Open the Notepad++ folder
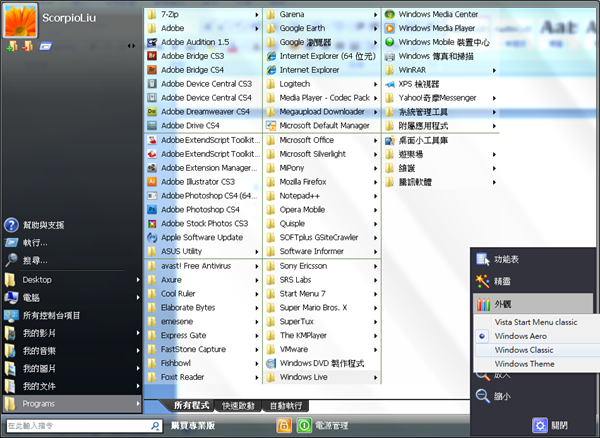Screen dimensions: 600x438 (322, 196)
